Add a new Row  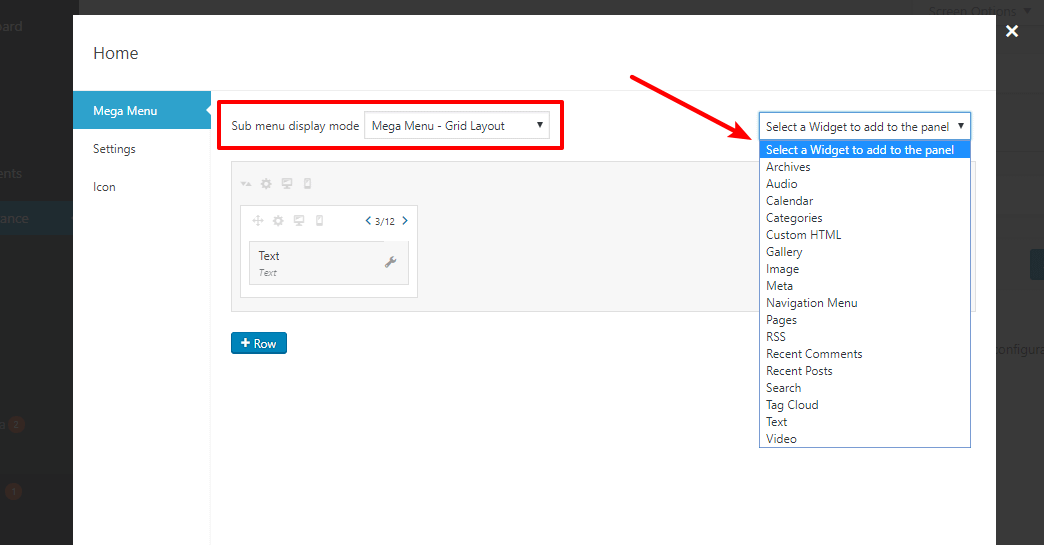259,343
